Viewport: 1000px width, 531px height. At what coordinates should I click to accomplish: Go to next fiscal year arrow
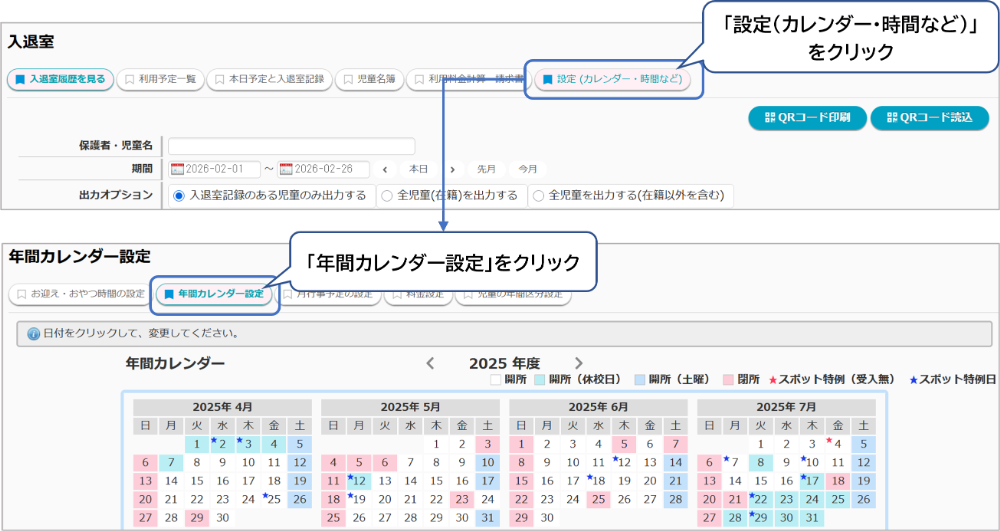pyautogui.click(x=578, y=363)
